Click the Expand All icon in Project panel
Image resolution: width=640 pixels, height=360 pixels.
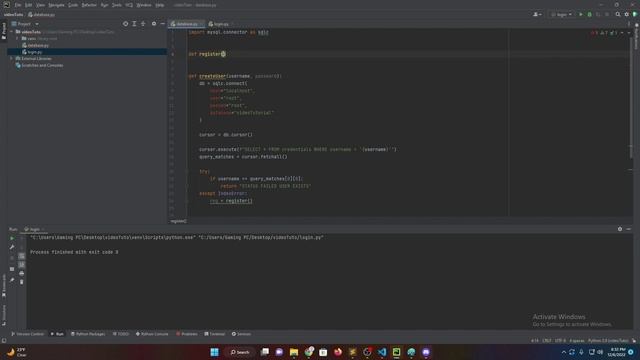[134, 24]
